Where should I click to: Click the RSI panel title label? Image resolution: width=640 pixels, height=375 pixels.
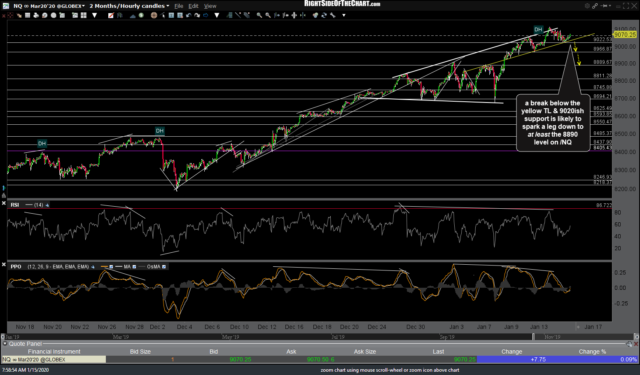(x=15, y=205)
